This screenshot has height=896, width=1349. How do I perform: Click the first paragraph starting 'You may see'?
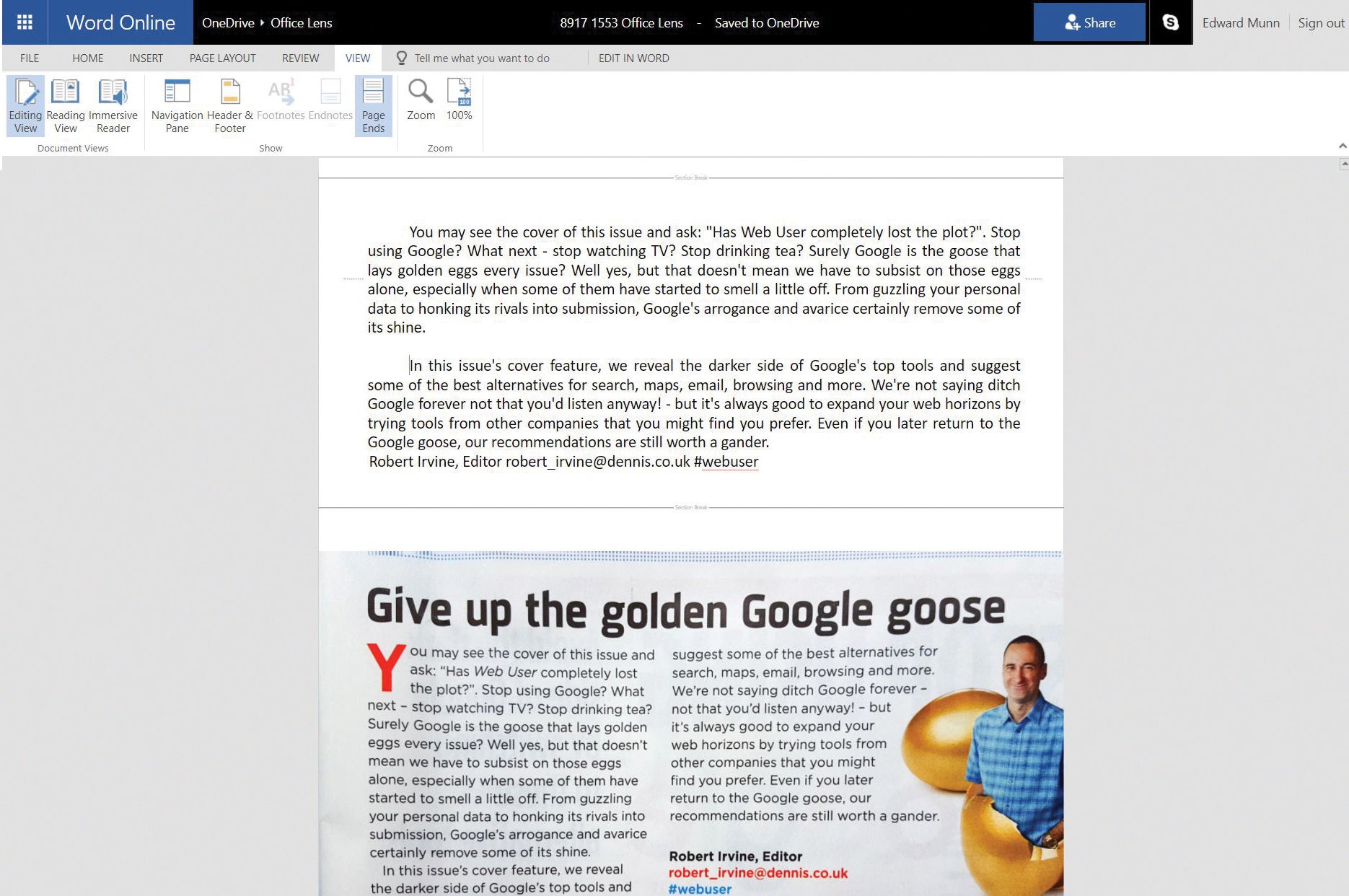pos(694,280)
